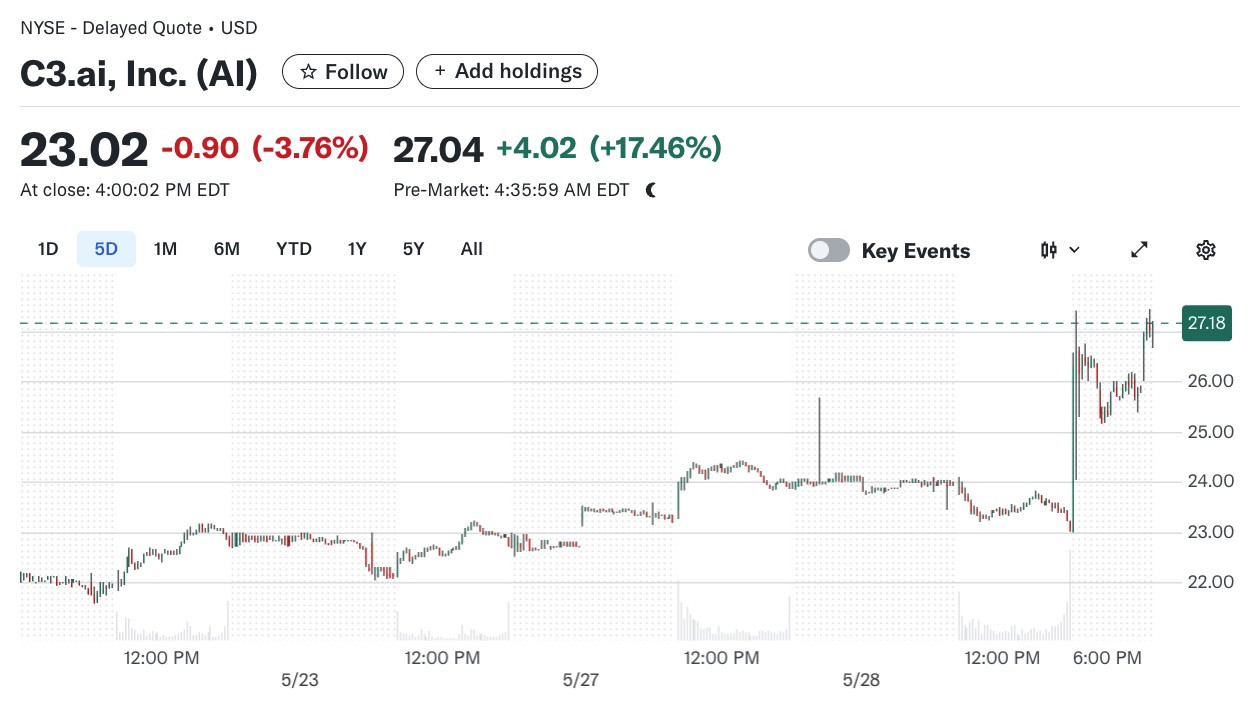1256x702 pixels.
Task: Click the Follow button
Action: [x=343, y=72]
